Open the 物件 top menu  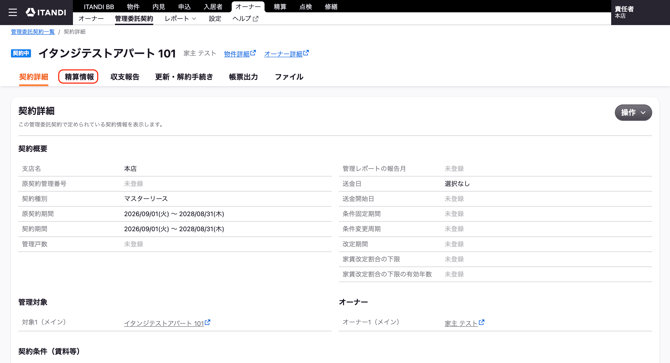click(133, 7)
